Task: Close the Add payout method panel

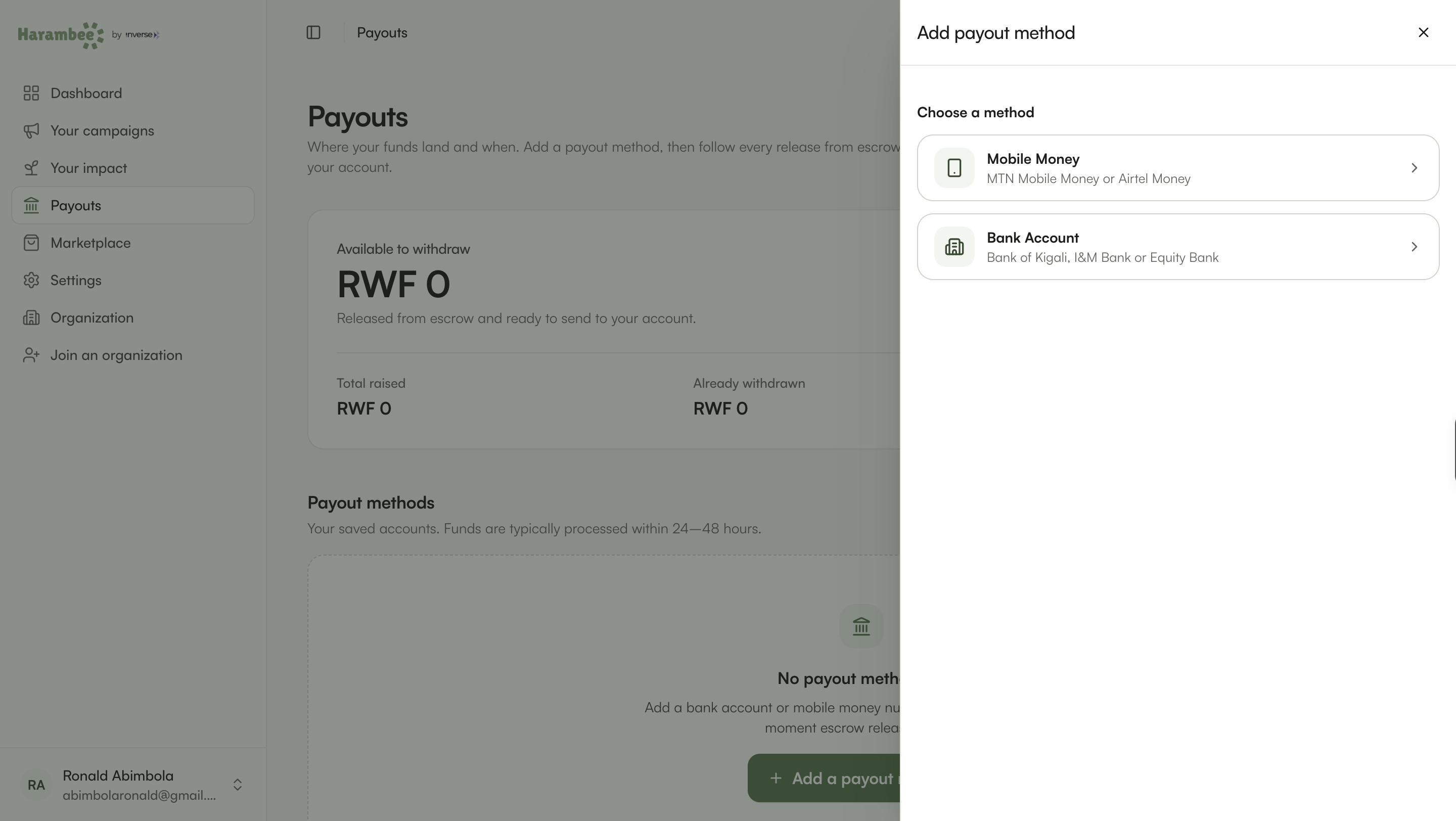Action: tap(1423, 33)
